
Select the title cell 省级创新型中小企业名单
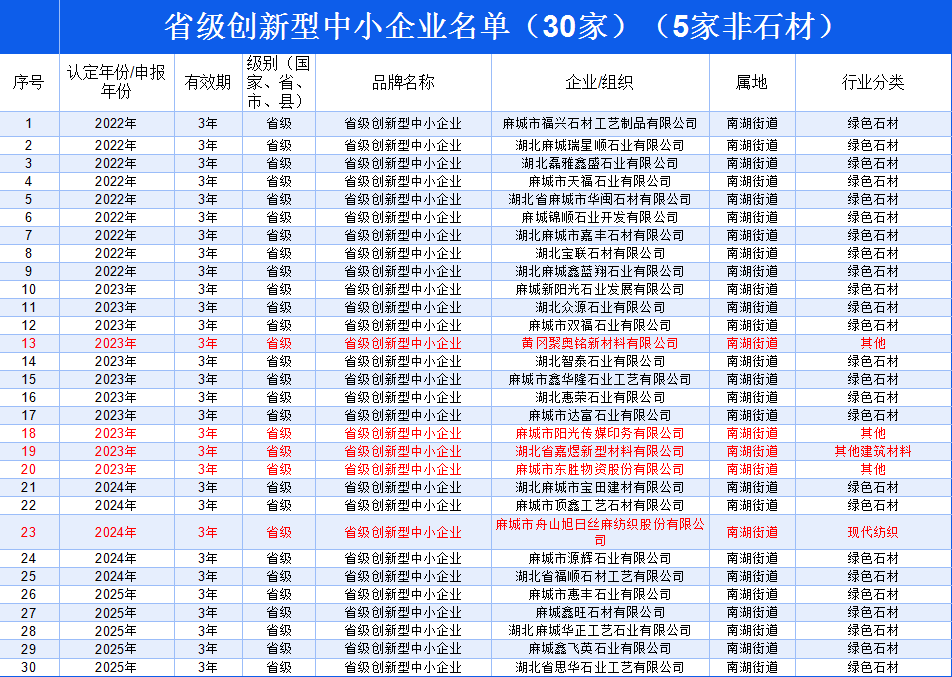(506, 27)
